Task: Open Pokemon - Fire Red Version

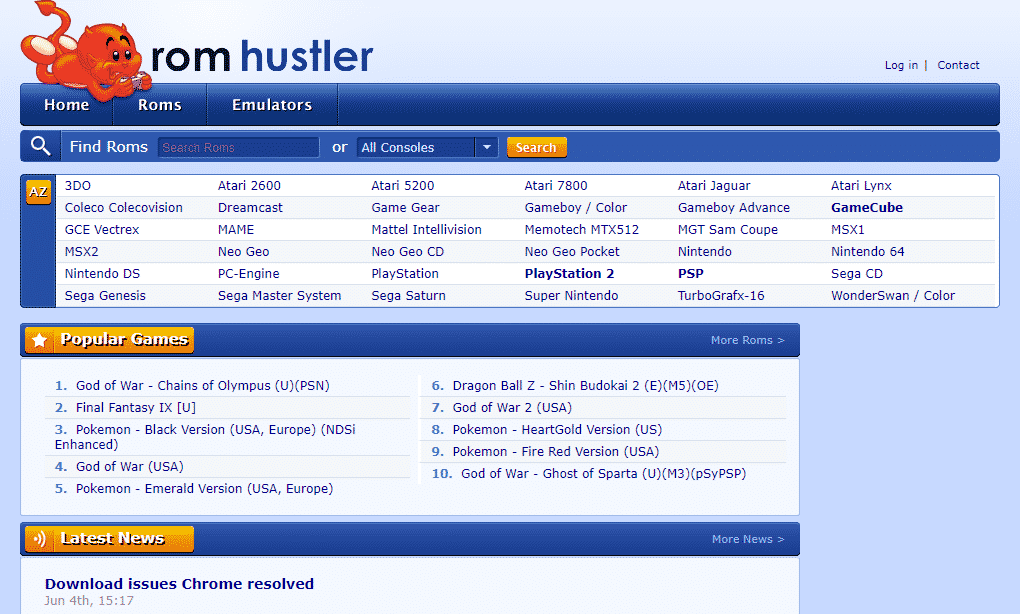Action: pyautogui.click(x=556, y=452)
